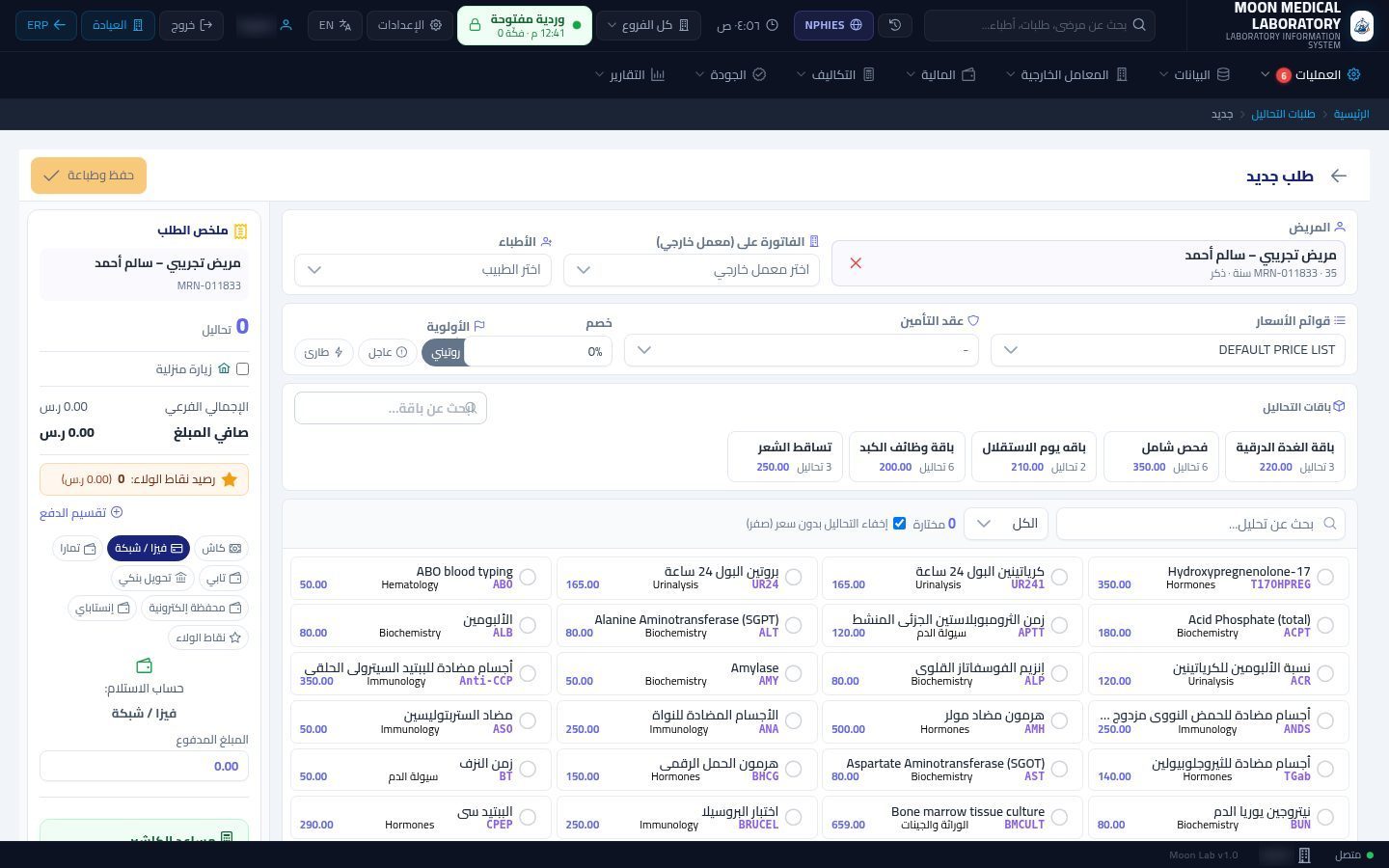Open the المالية menu

940,74
